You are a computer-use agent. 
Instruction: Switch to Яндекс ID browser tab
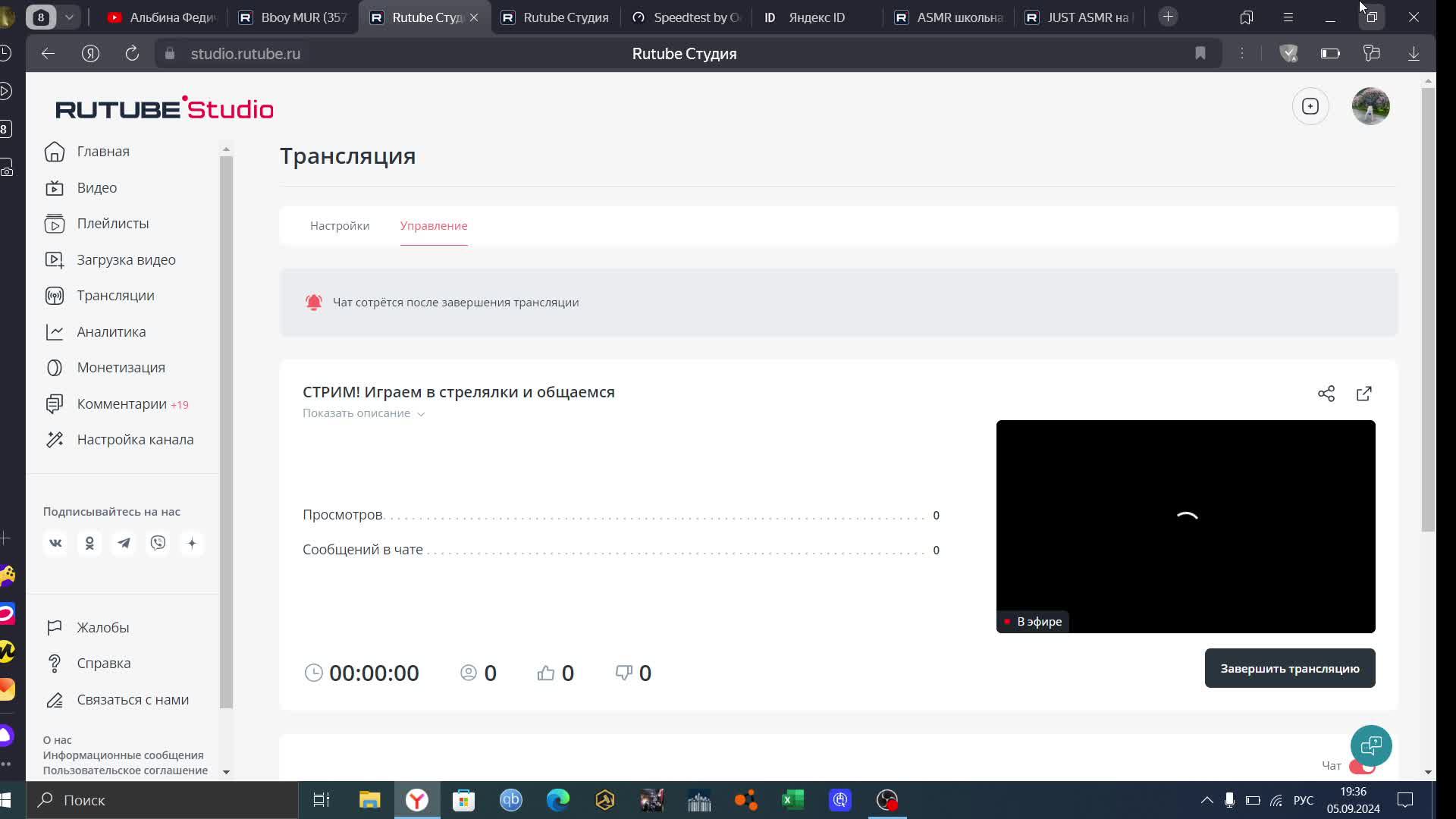tap(817, 17)
